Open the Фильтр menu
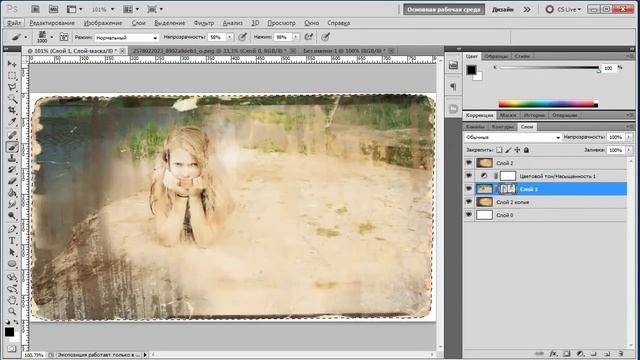Image resolution: width=640 pixels, height=360 pixels. 204,23
